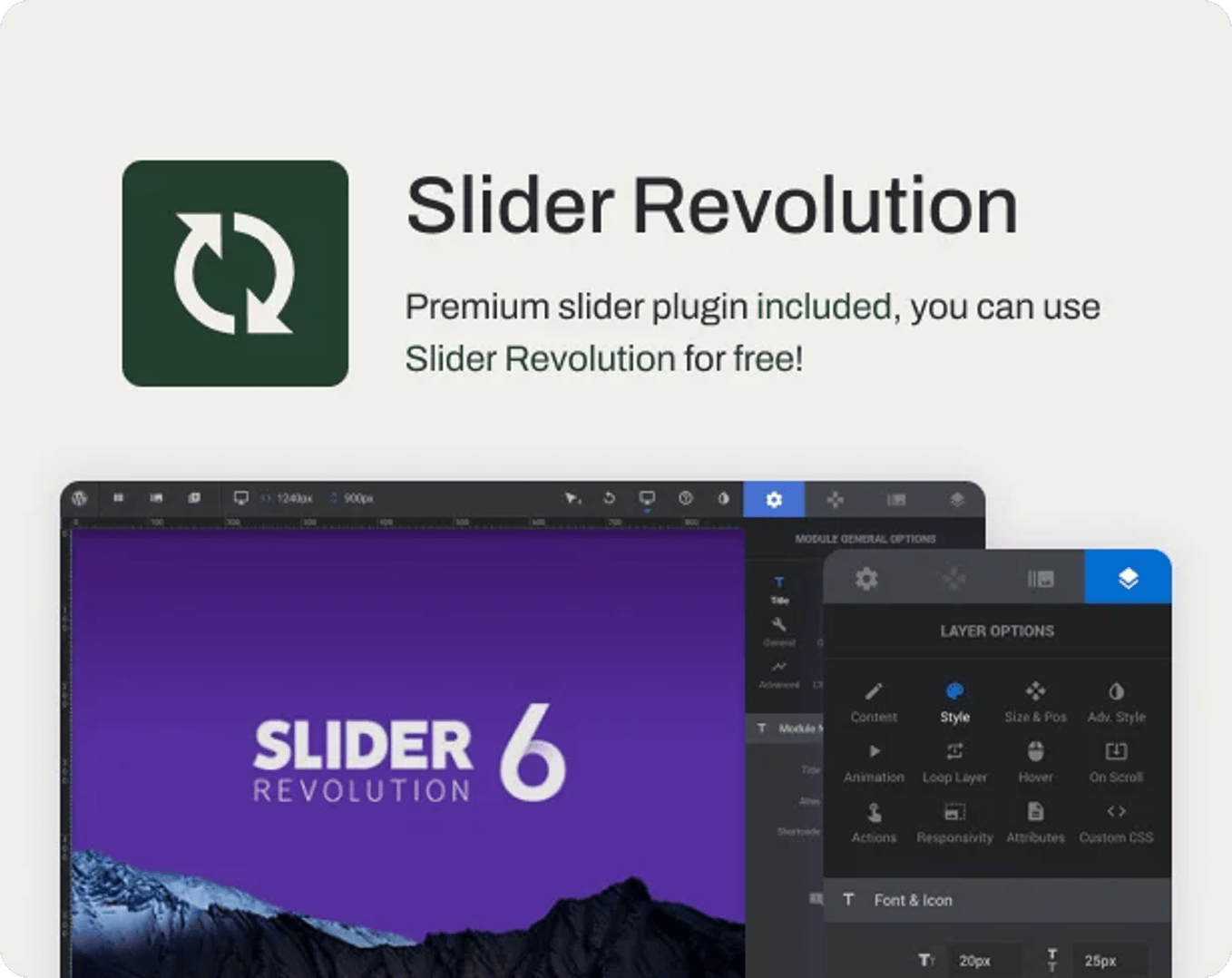Open Content layer options
Image resolution: width=1232 pixels, height=978 pixels.
coord(874,702)
